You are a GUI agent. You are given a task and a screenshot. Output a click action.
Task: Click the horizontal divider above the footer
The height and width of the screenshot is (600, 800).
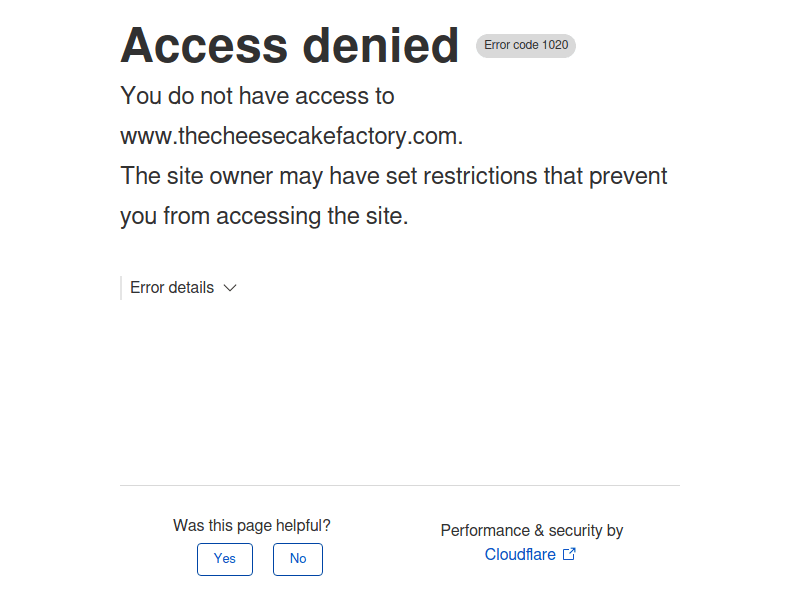click(x=400, y=485)
